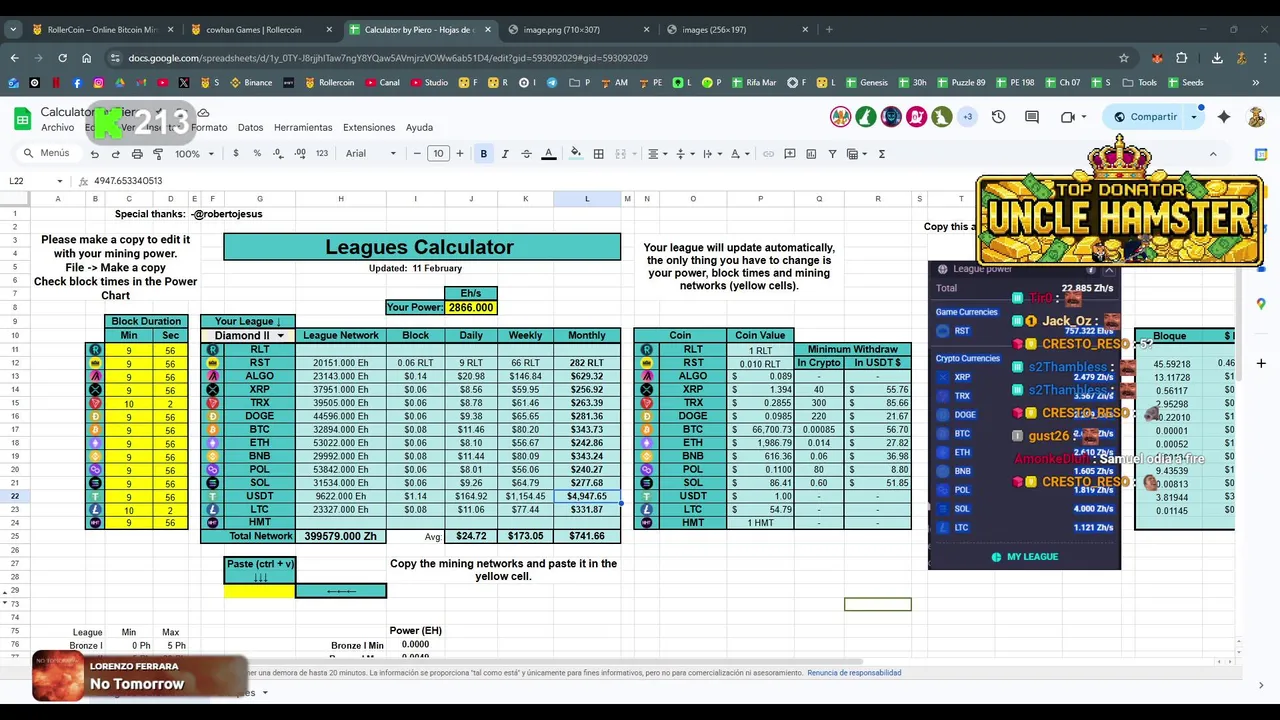The height and width of the screenshot is (720, 1280).
Task: Click the Compartir share button
Action: click(x=1146, y=117)
